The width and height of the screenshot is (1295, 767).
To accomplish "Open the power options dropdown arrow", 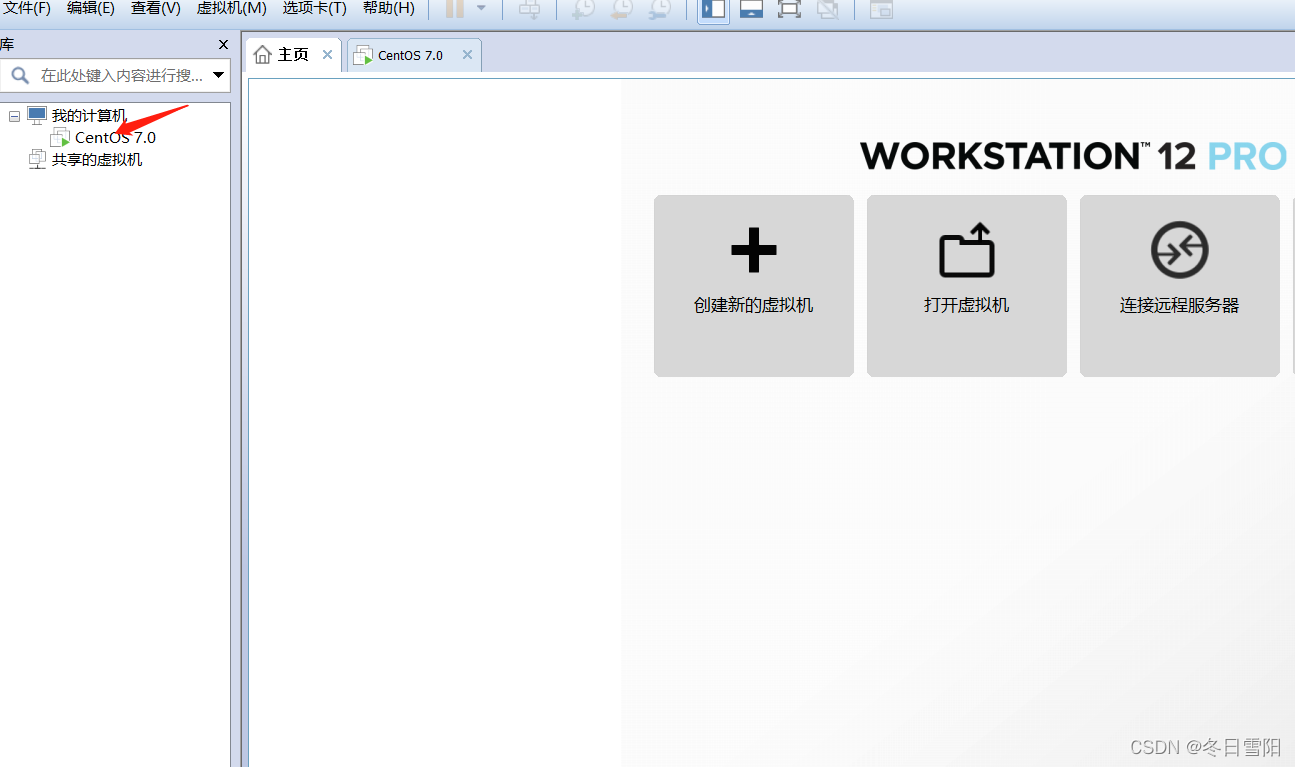I will (x=481, y=8).
